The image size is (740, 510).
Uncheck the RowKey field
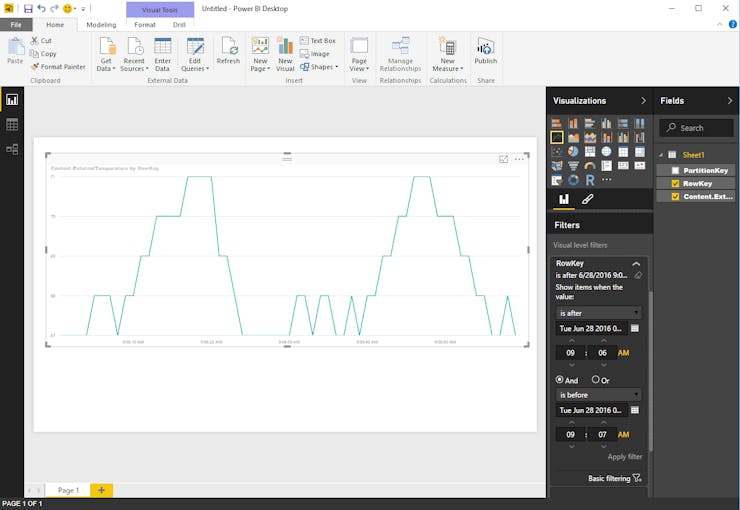pyautogui.click(x=675, y=184)
